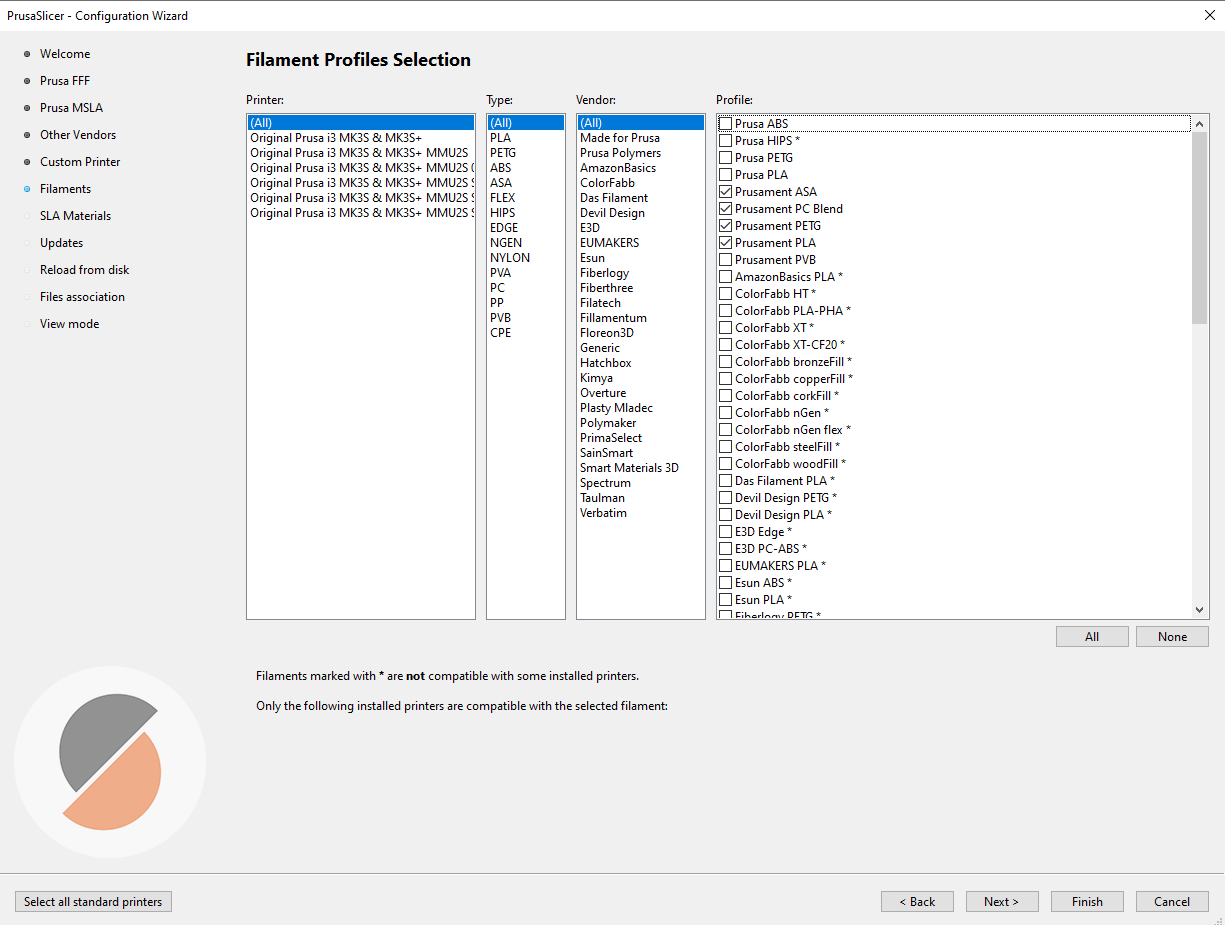
Task: Switch to the Prusa MSLA page
Action: click(x=71, y=108)
